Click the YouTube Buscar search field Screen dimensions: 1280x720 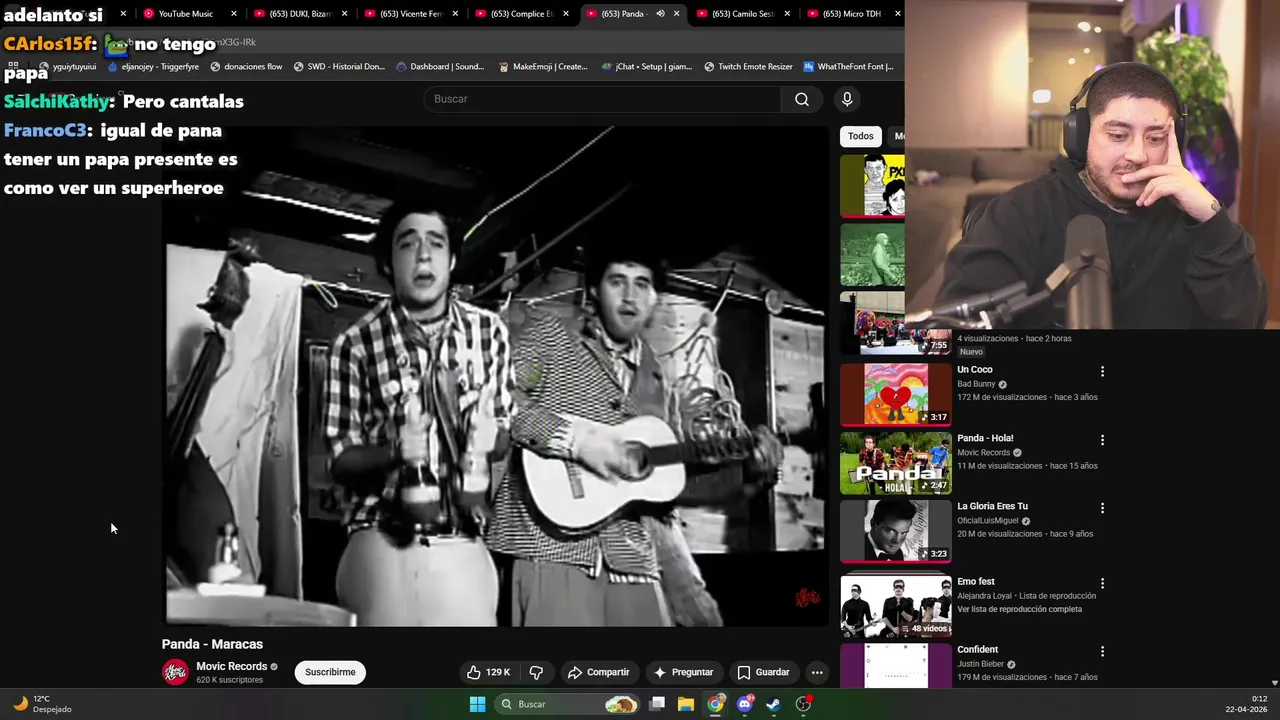(x=602, y=99)
